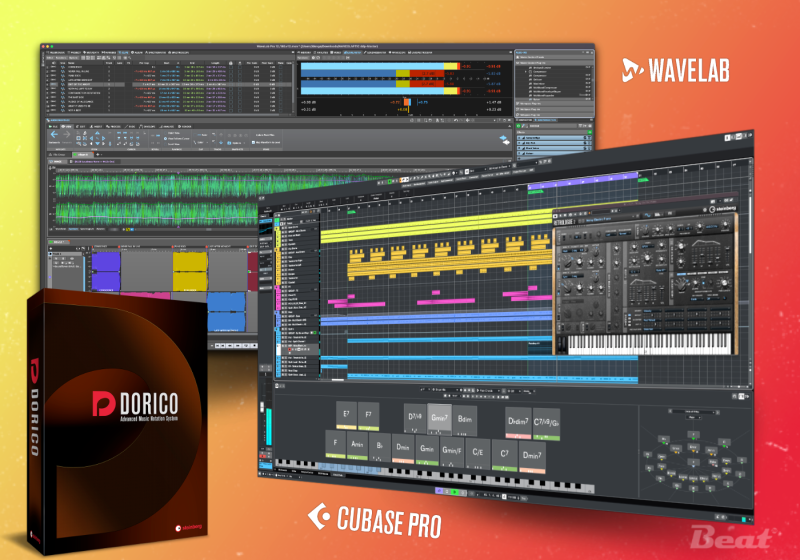Trigger the F chord pad
Screen dimensions: 800x560
(x=335, y=444)
